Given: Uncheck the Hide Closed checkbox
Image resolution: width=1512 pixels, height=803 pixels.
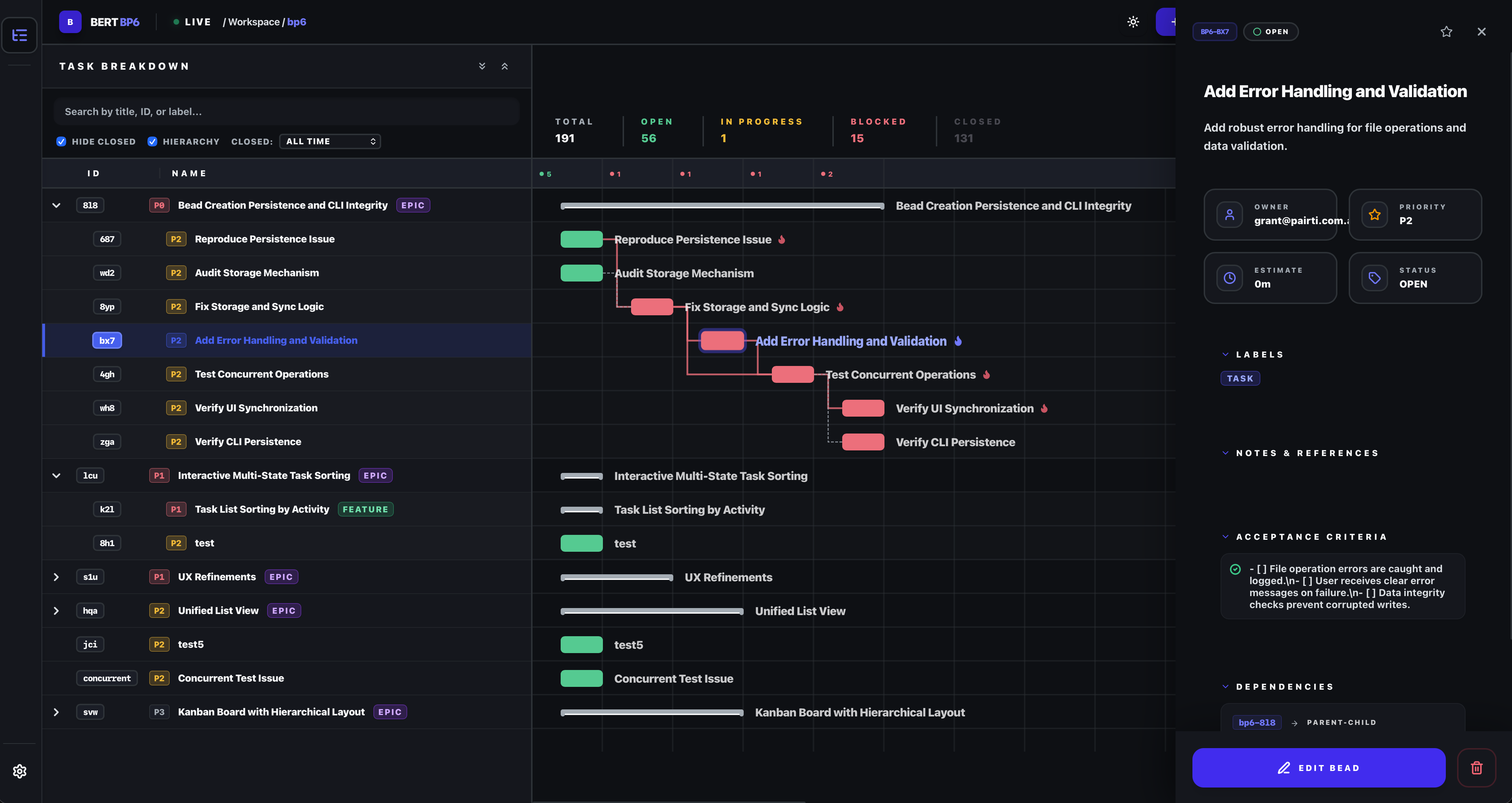Looking at the screenshot, I should click(62, 141).
